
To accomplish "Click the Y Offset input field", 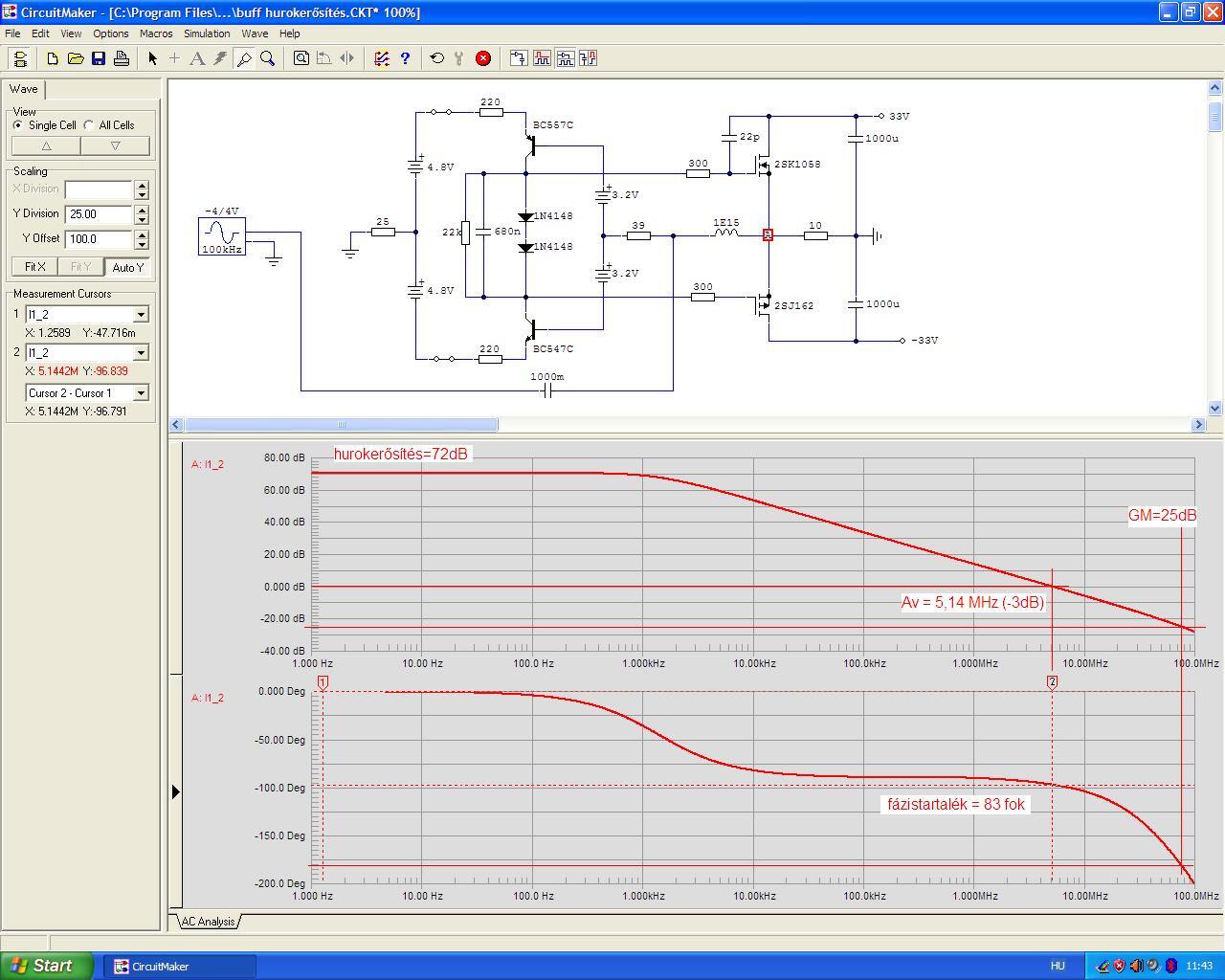I will pos(100,239).
